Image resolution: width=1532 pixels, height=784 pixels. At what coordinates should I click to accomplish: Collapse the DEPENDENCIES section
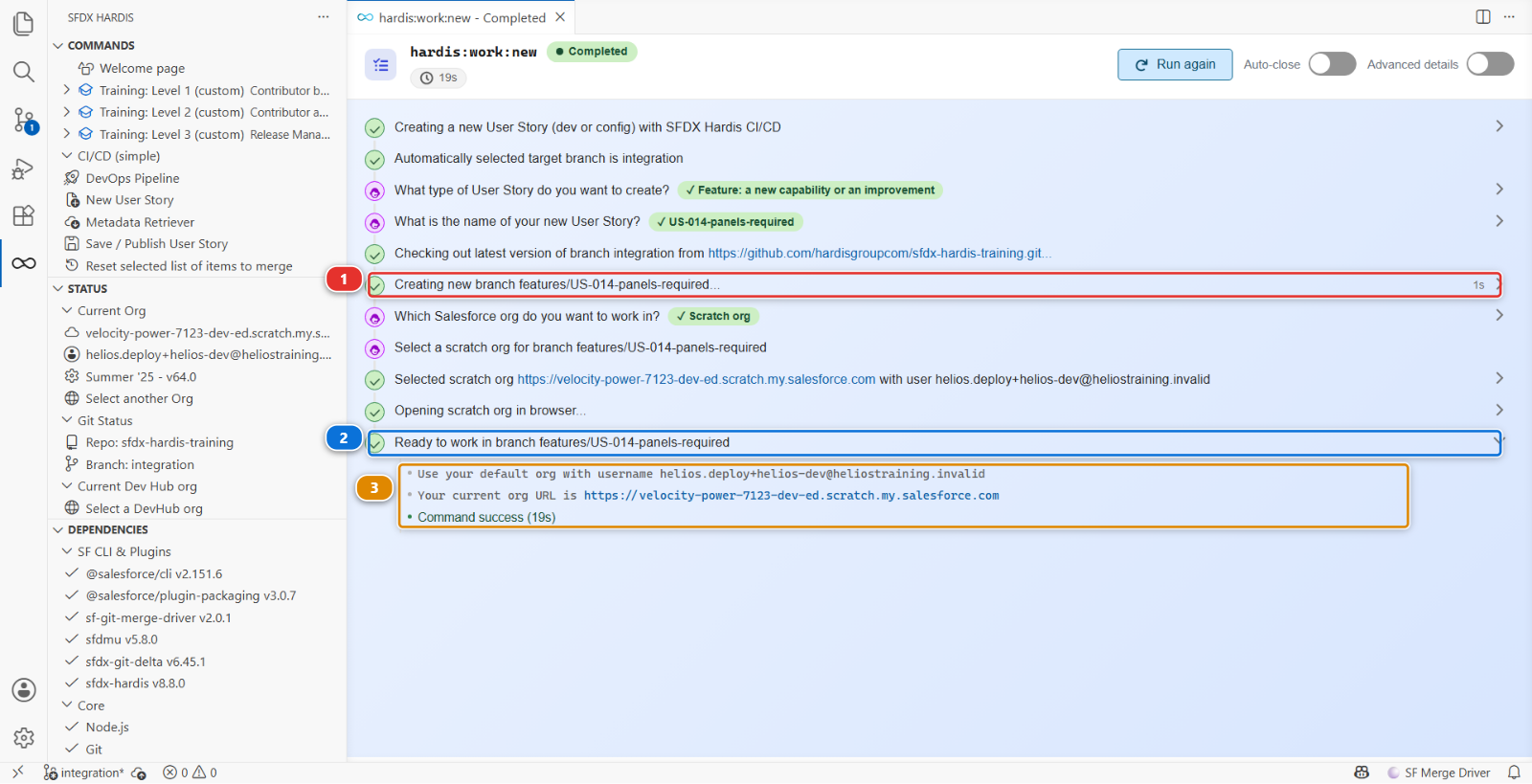58,529
